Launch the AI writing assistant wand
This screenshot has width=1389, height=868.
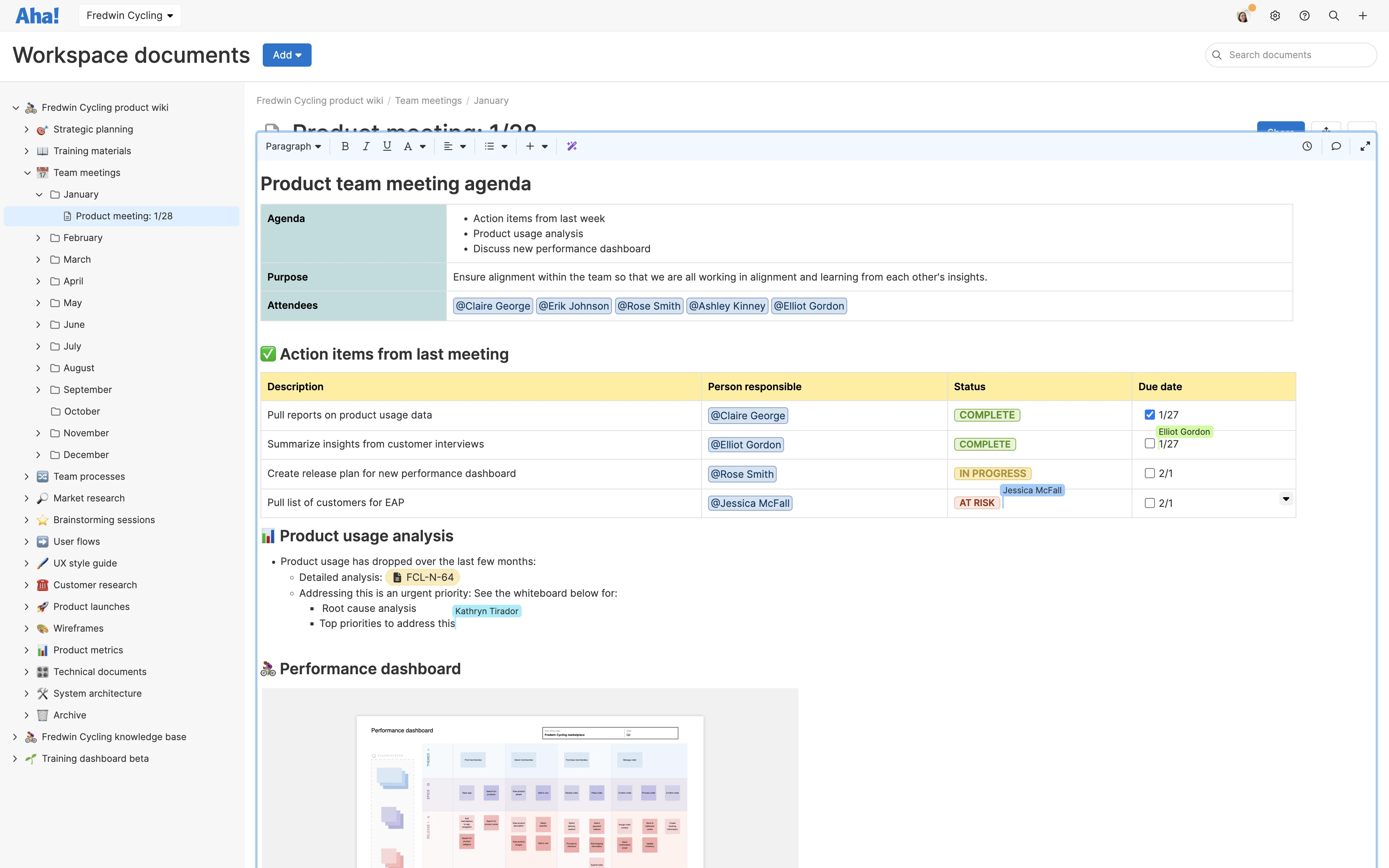click(570, 146)
